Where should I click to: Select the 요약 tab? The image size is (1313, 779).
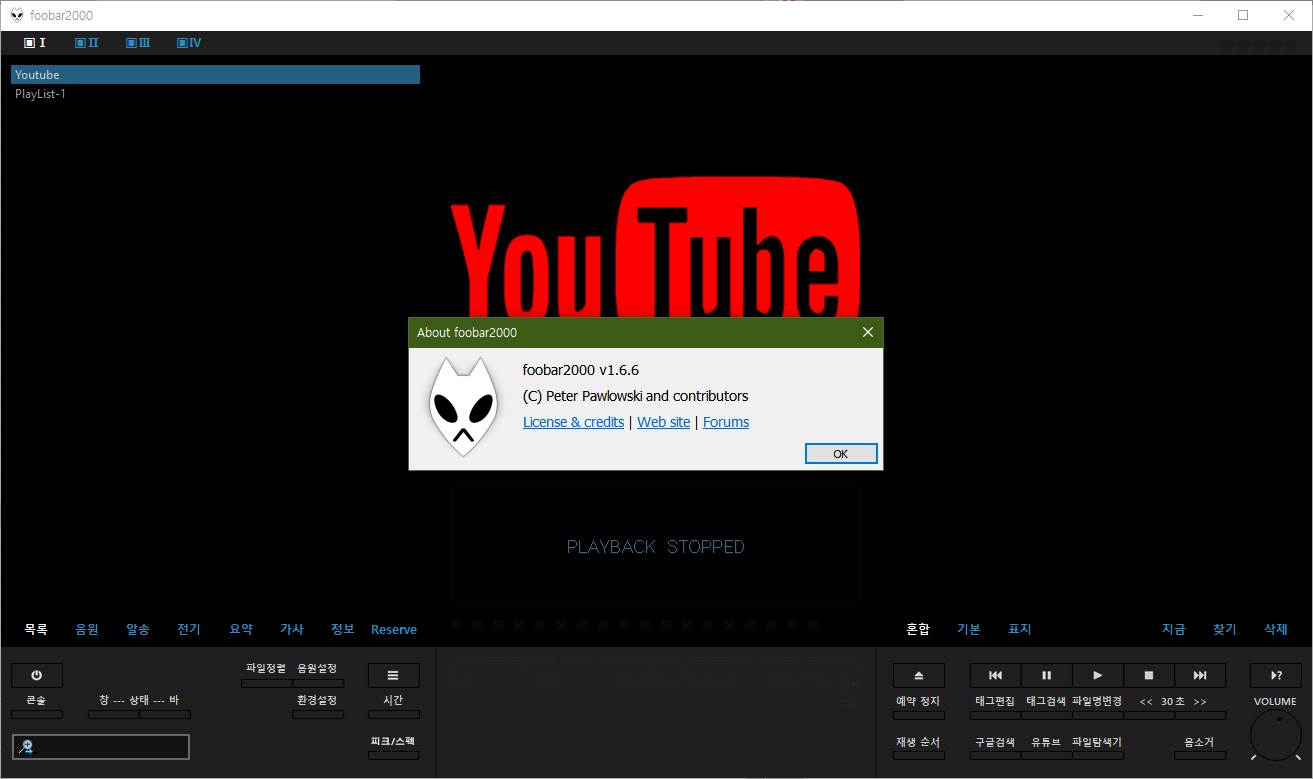click(x=241, y=629)
